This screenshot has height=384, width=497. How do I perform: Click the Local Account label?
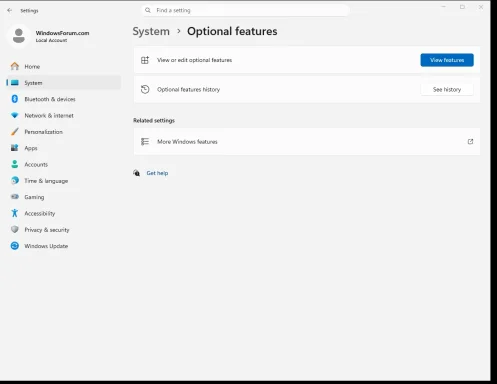(51, 40)
